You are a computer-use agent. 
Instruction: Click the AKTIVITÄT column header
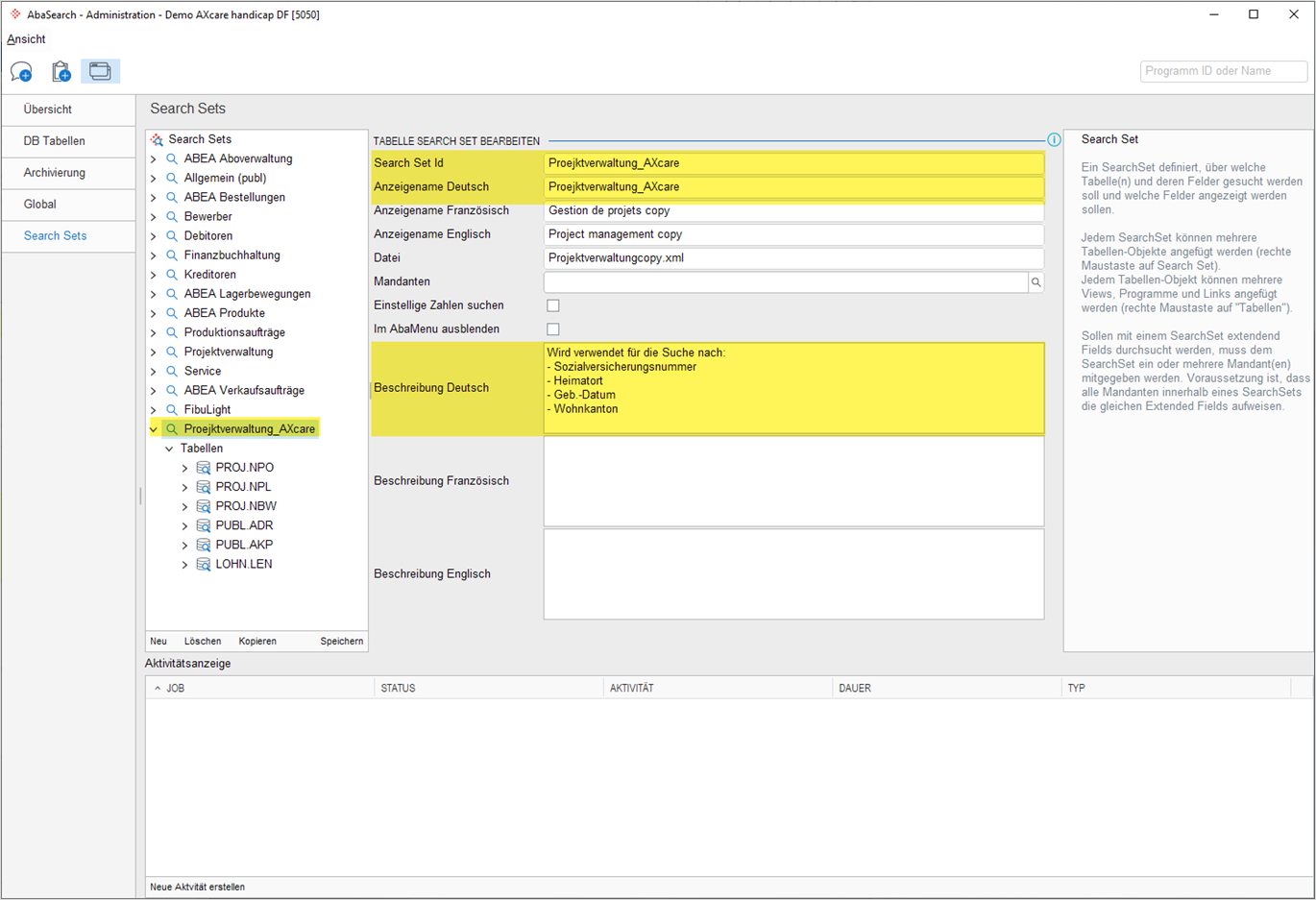coord(718,688)
